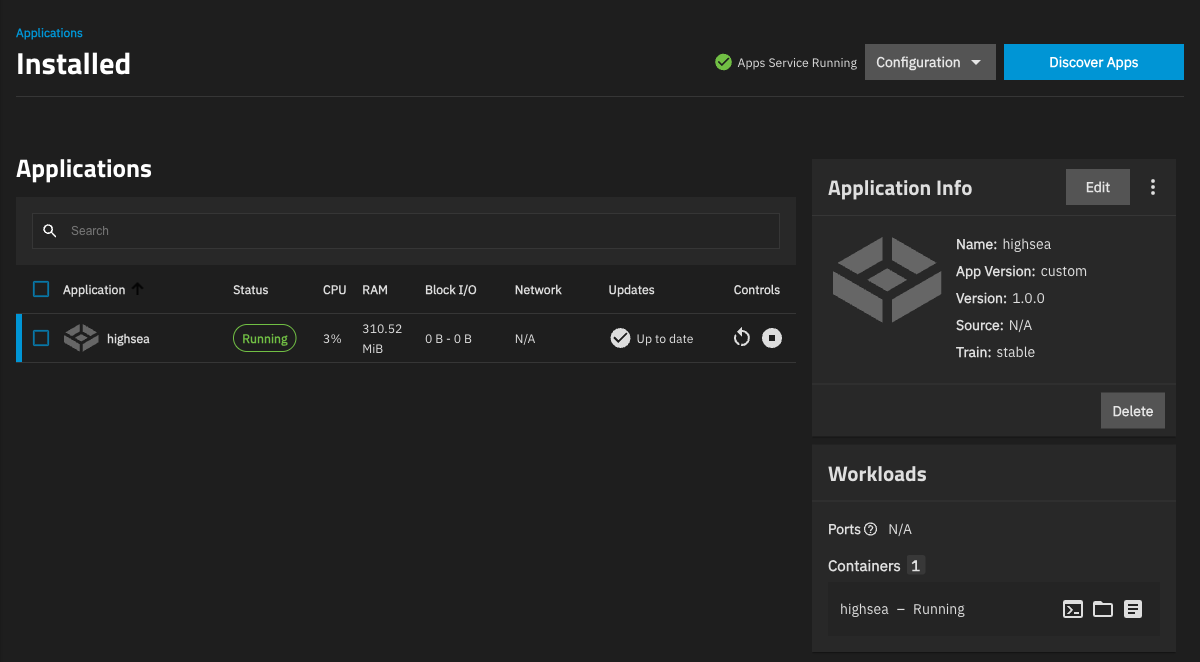Tick the select-all applications checkbox
The image size is (1200, 662).
tap(41, 289)
